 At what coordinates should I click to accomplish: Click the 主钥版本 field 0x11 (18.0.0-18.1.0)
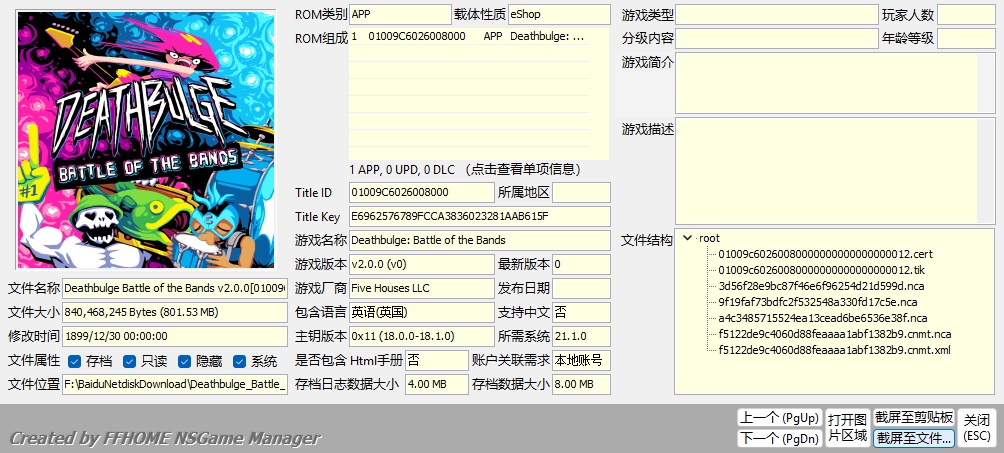[422, 336]
